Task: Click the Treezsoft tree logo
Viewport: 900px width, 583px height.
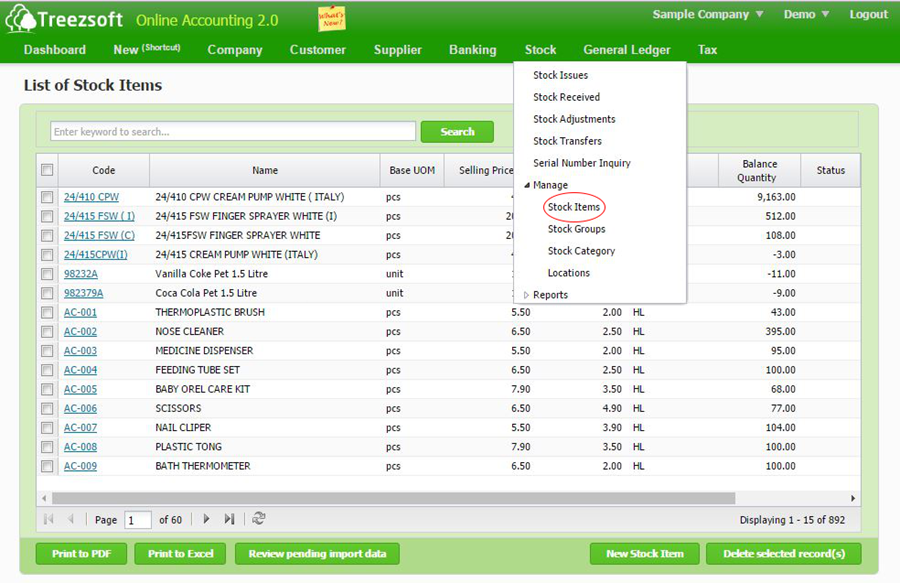Action: tap(20, 19)
